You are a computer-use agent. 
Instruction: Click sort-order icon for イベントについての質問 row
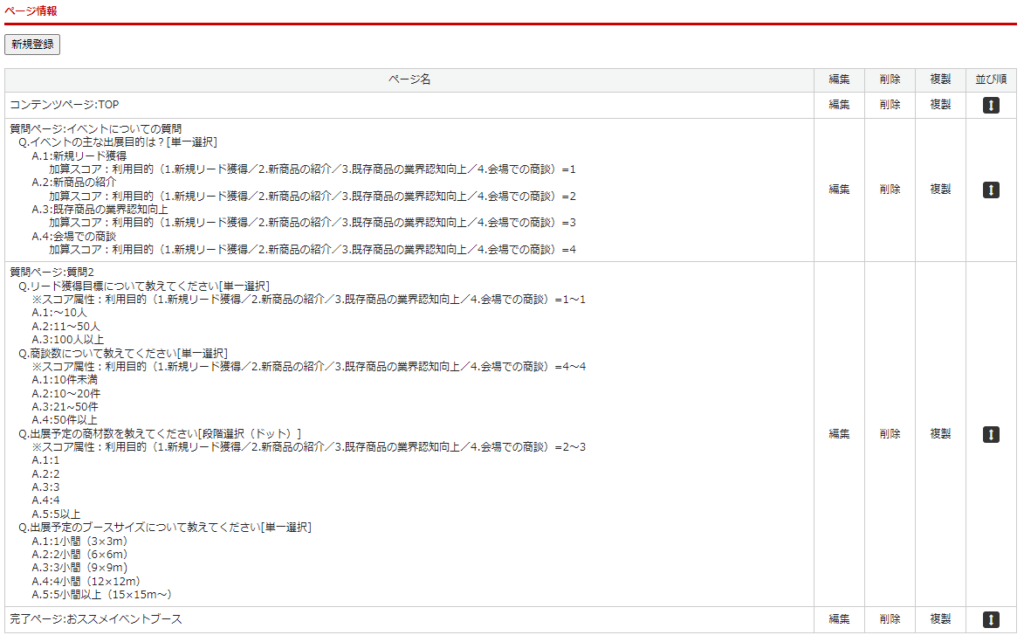[991, 190]
